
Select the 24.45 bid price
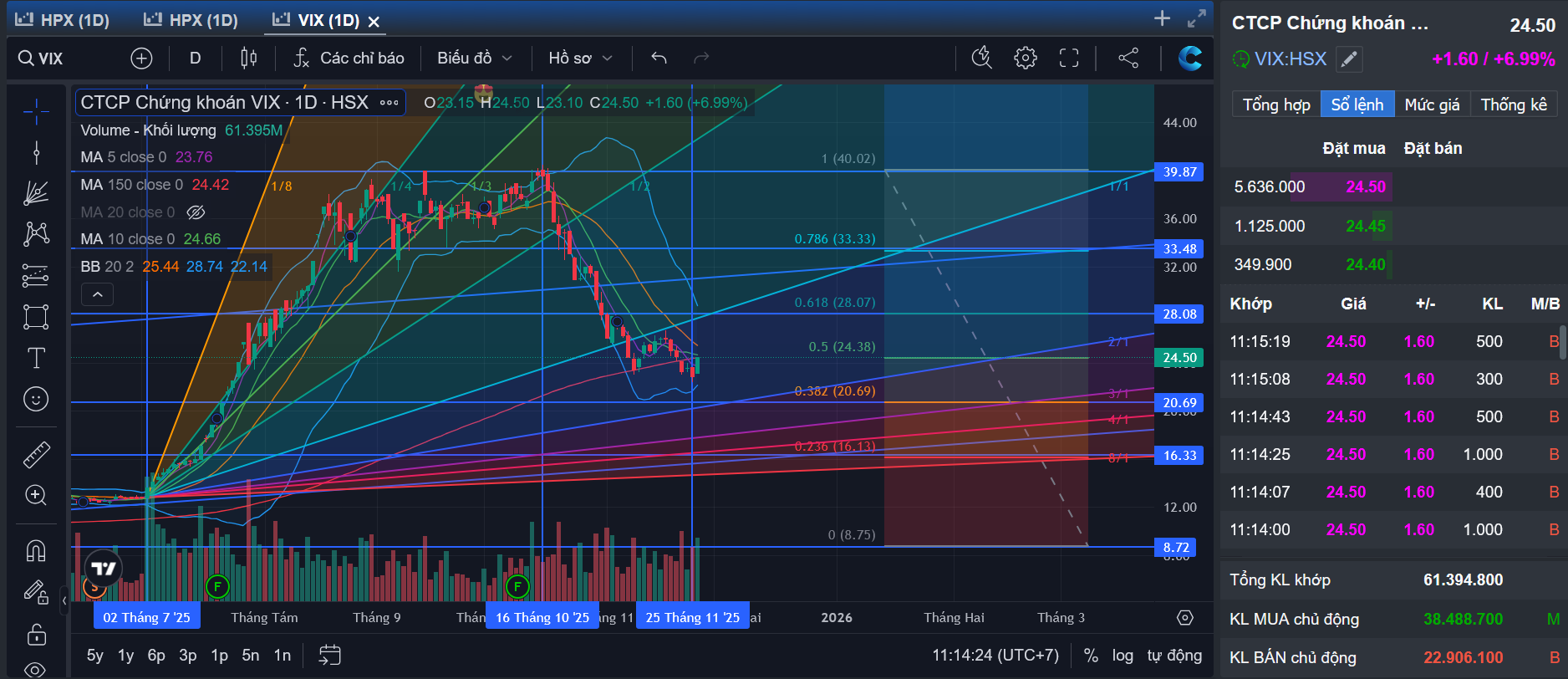pyautogui.click(x=1366, y=226)
